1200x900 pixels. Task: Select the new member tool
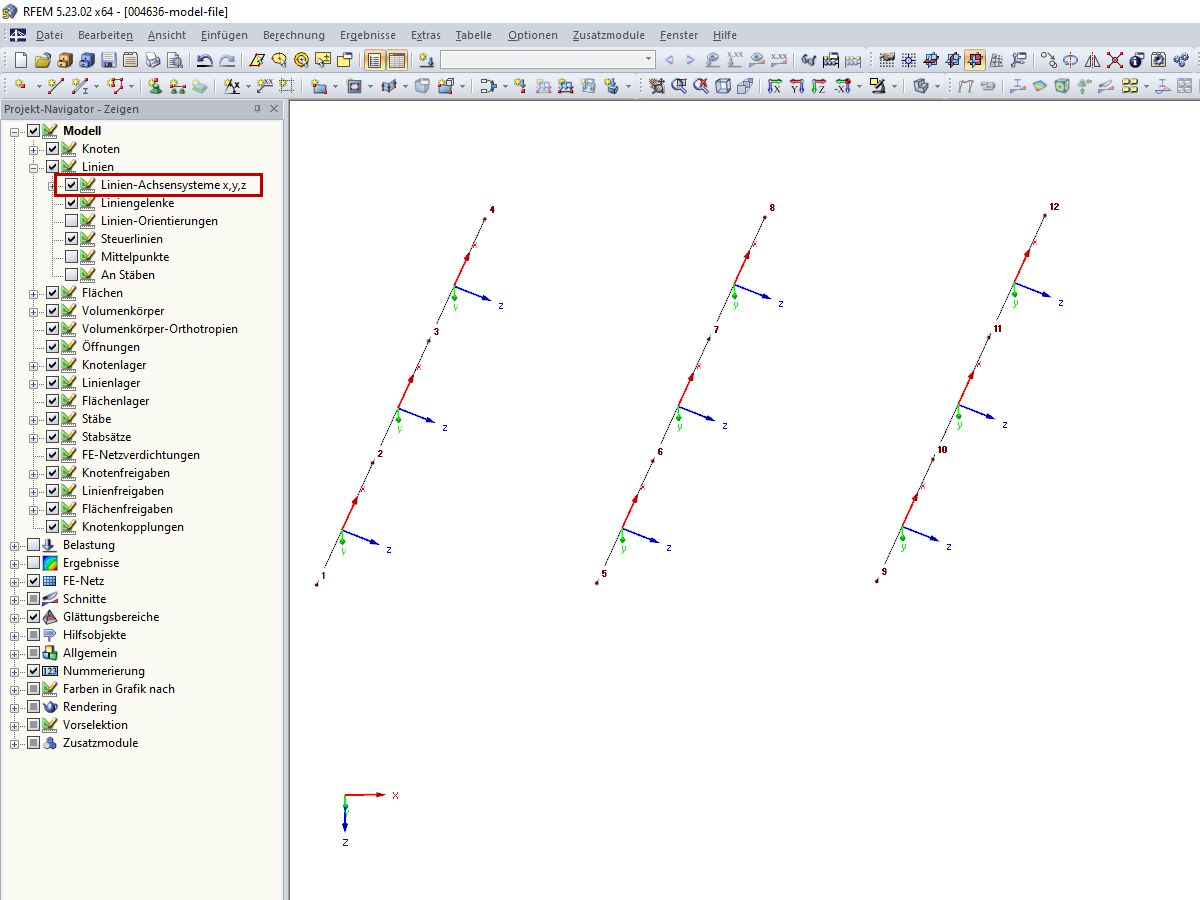pyautogui.click(x=79, y=86)
